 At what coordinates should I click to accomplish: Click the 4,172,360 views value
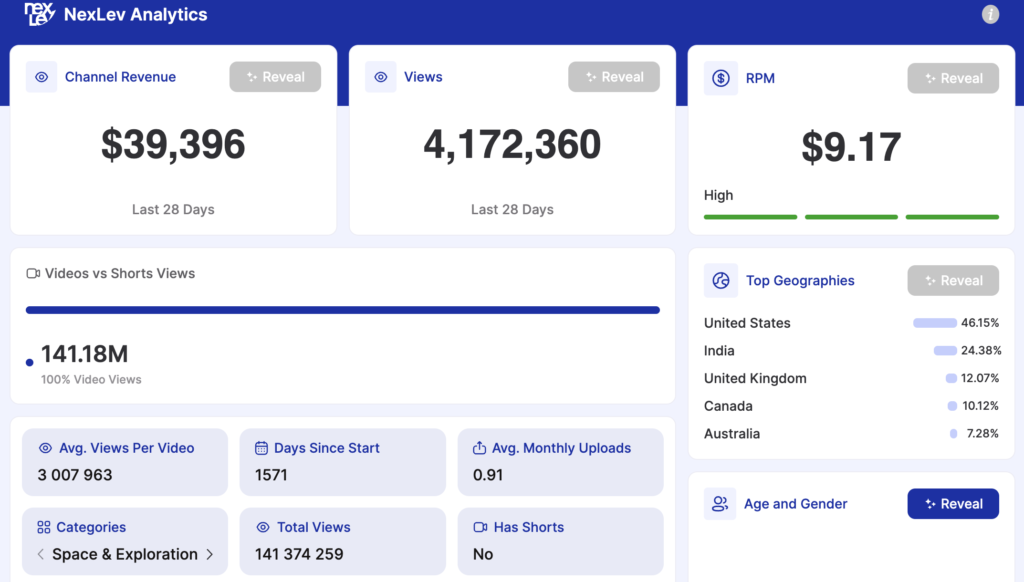512,144
